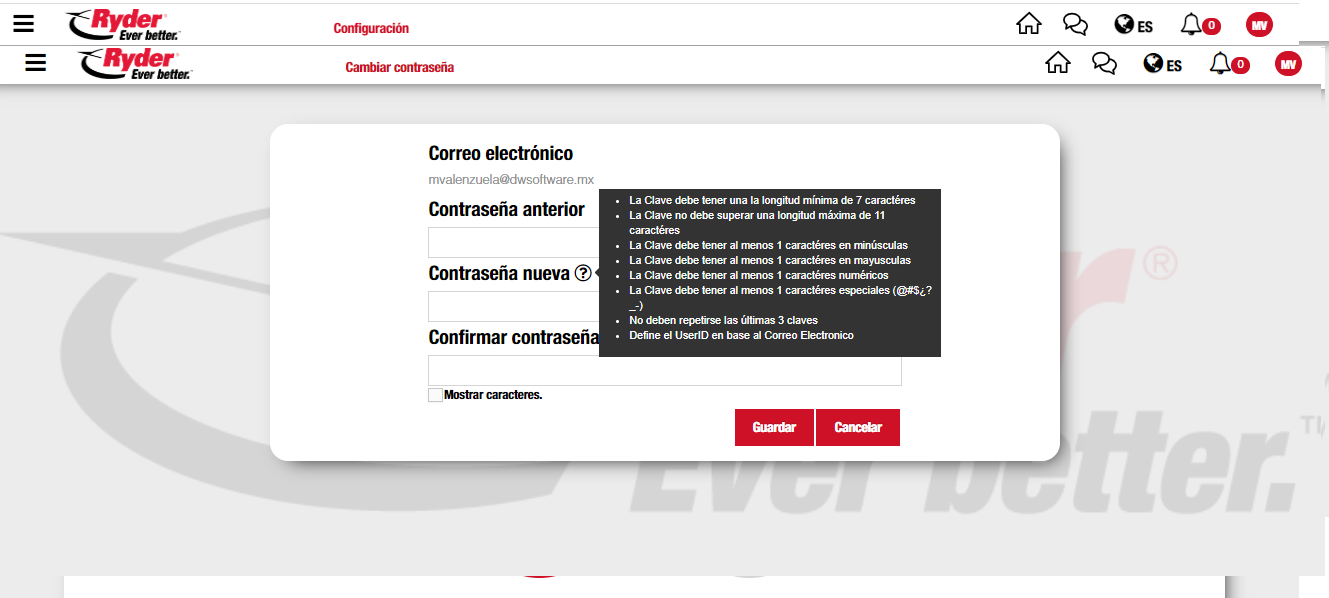
Task: Open hamburger menu in the Cambiar contraseña header
Action: pos(36,63)
